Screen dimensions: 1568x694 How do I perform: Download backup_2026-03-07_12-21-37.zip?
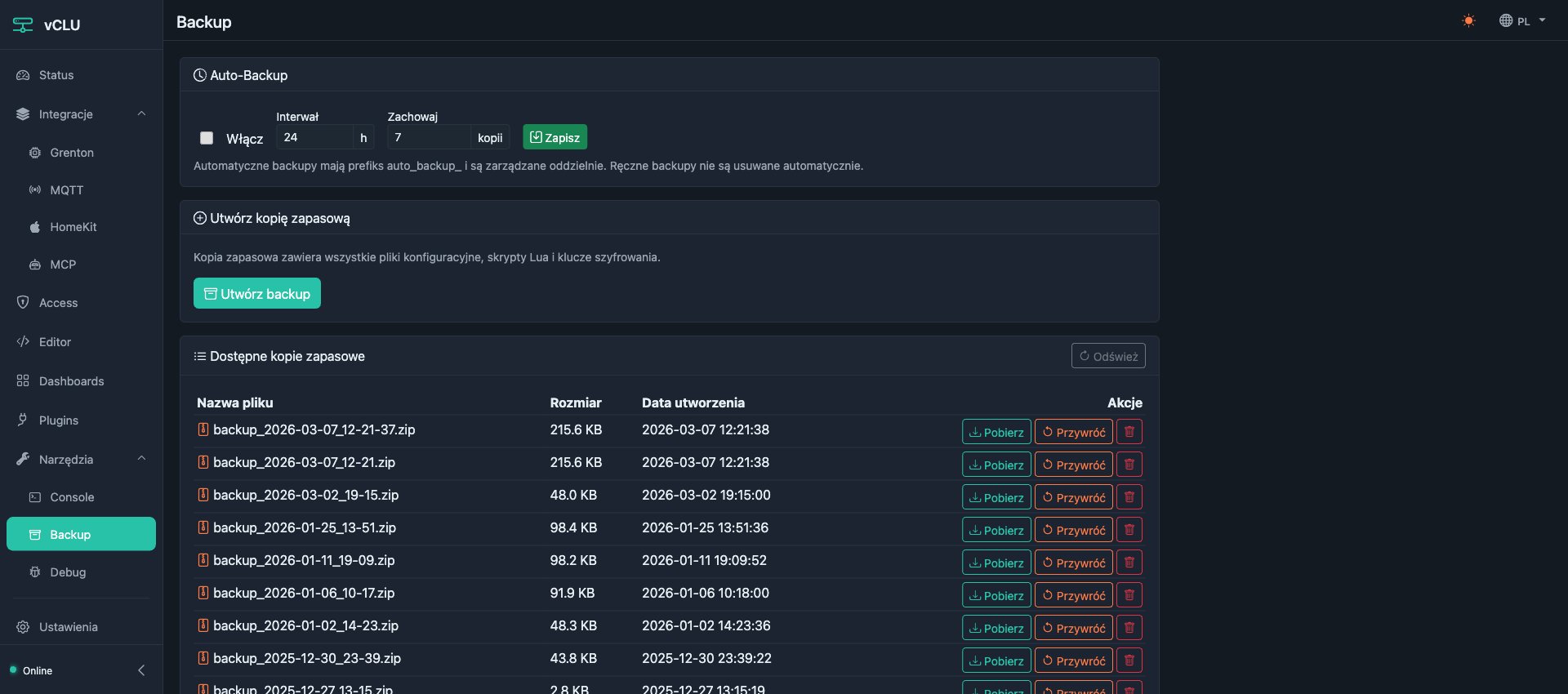996,432
